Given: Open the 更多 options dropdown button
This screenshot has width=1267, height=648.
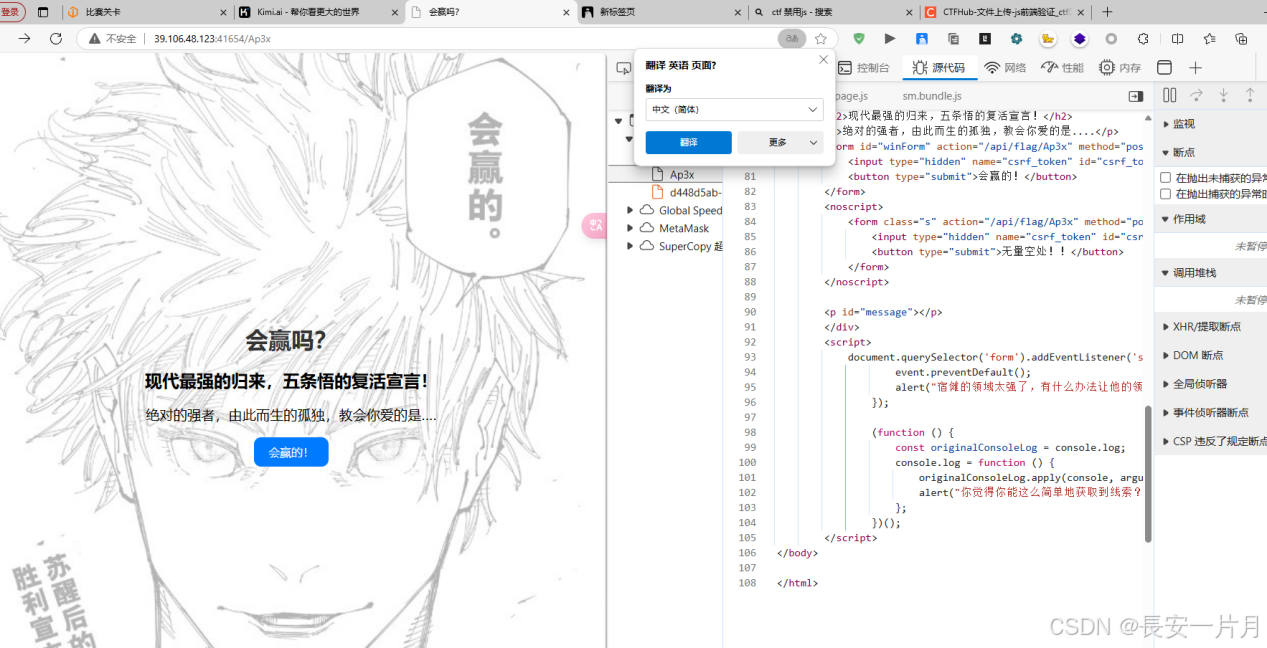Looking at the screenshot, I should 780,142.
